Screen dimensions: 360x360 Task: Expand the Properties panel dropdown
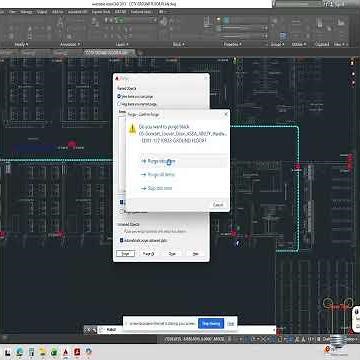click(x=233, y=44)
